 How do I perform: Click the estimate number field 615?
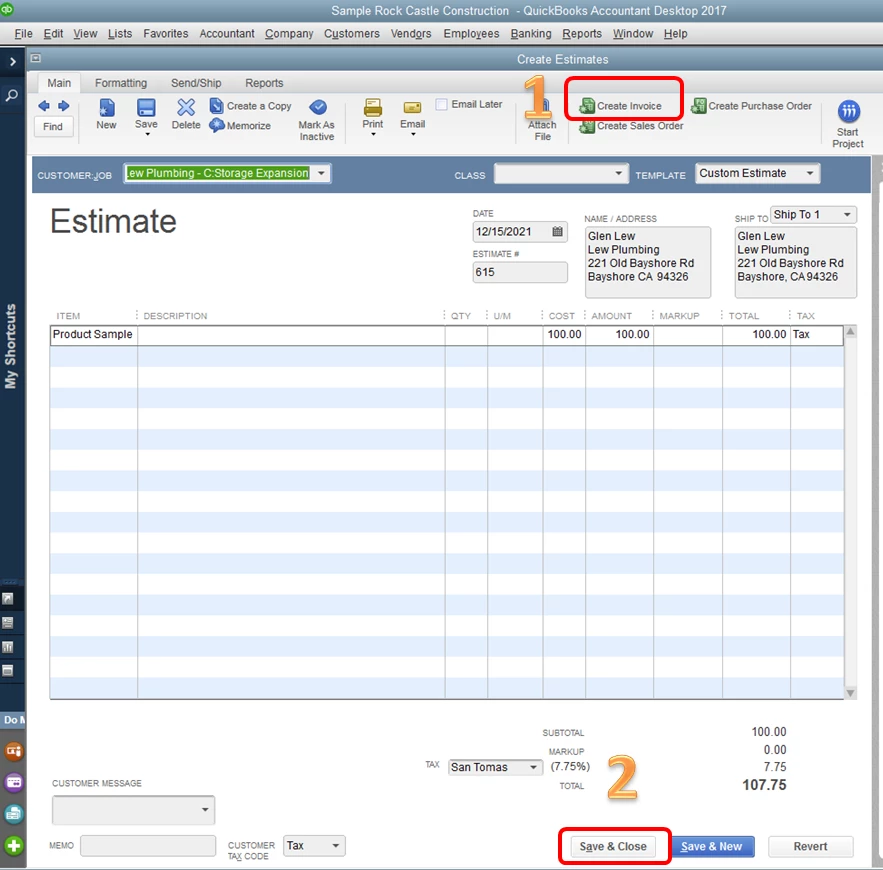pos(520,272)
